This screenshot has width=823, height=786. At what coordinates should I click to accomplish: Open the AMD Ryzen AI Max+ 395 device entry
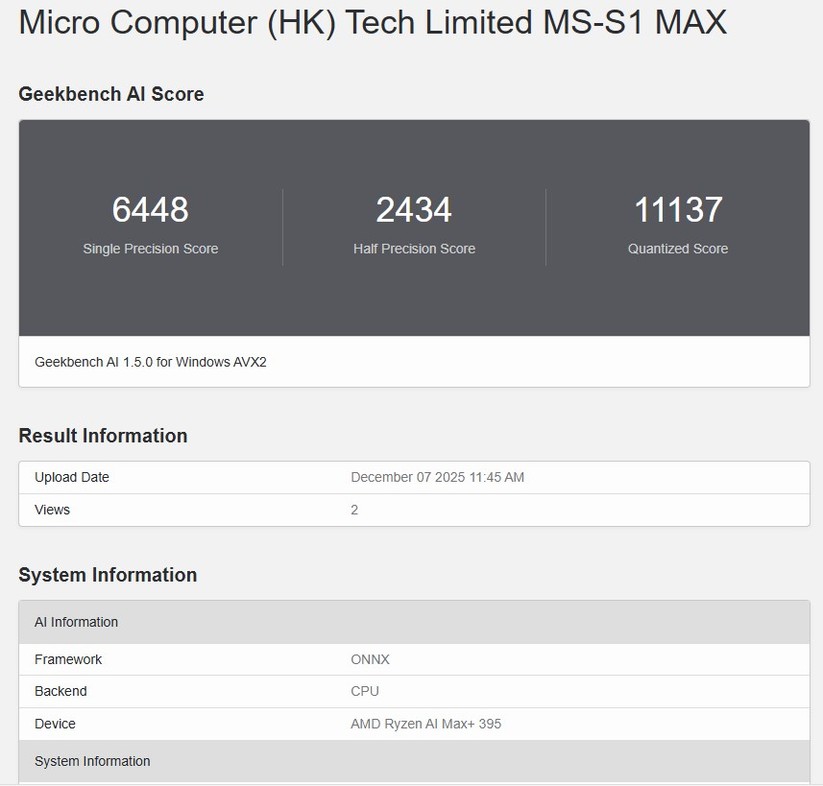[426, 723]
